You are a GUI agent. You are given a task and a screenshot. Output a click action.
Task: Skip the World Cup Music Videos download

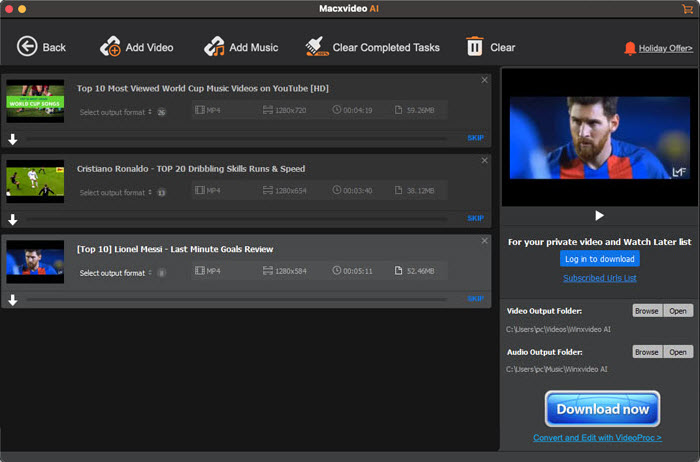[475, 138]
